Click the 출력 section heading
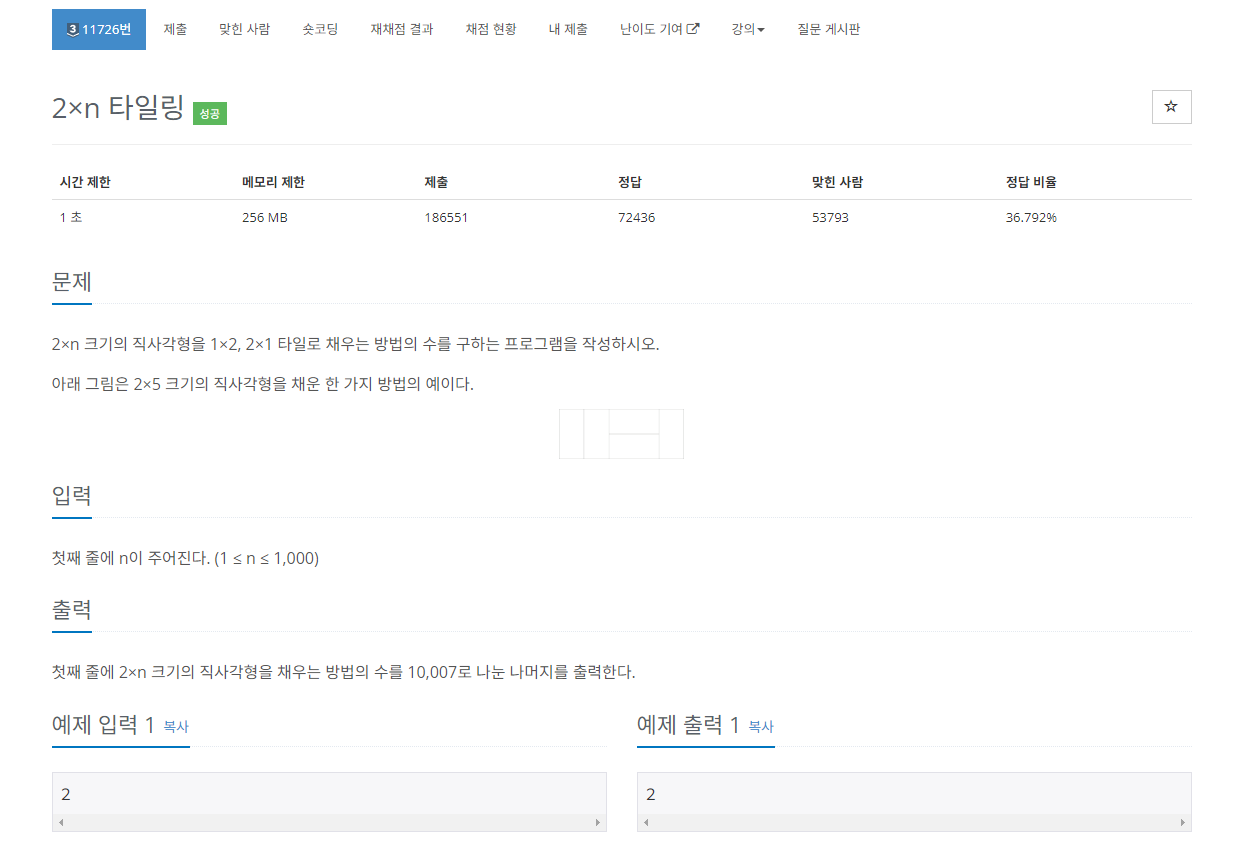 72,609
